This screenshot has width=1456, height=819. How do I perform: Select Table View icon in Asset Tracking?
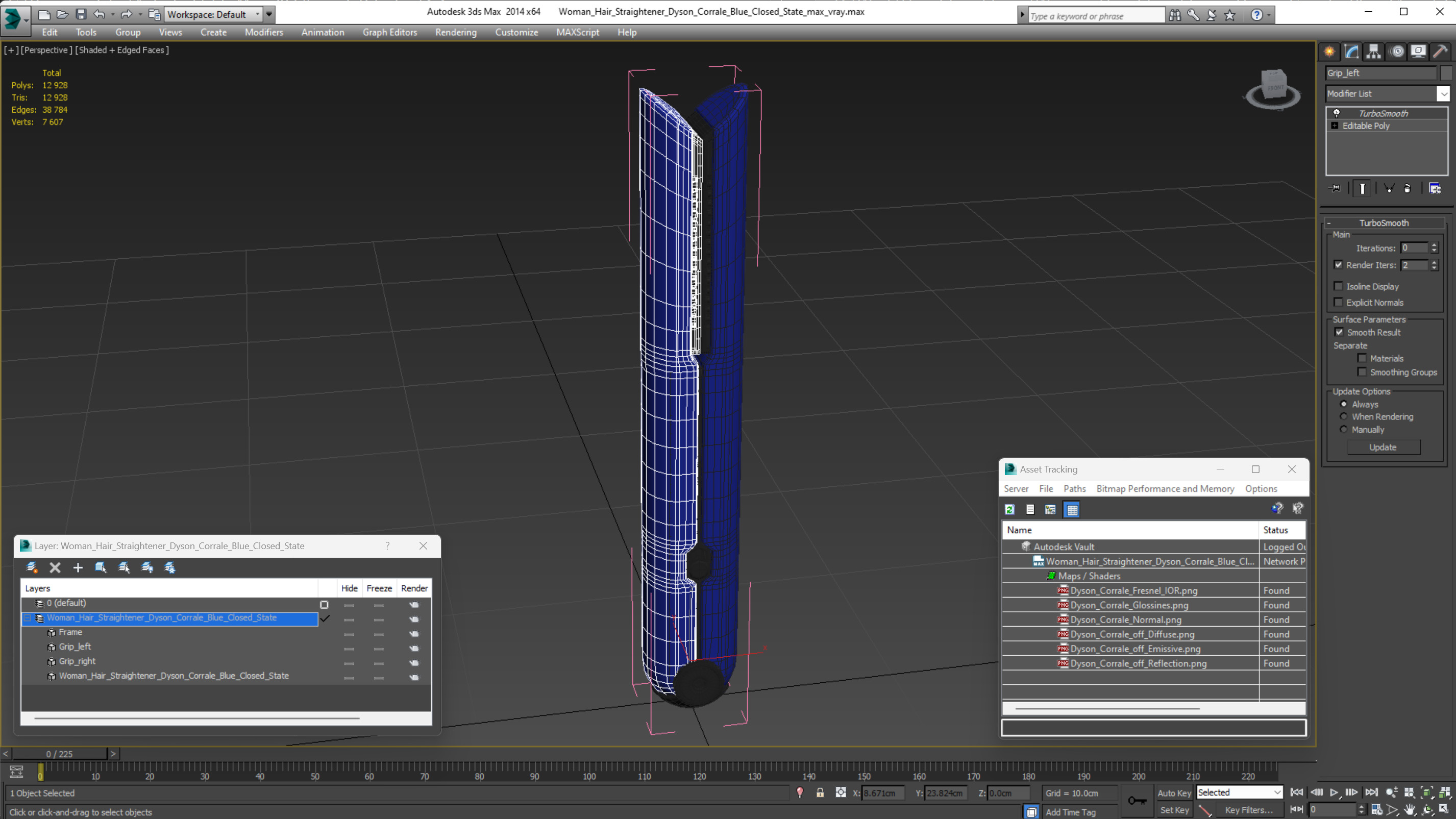[1072, 509]
